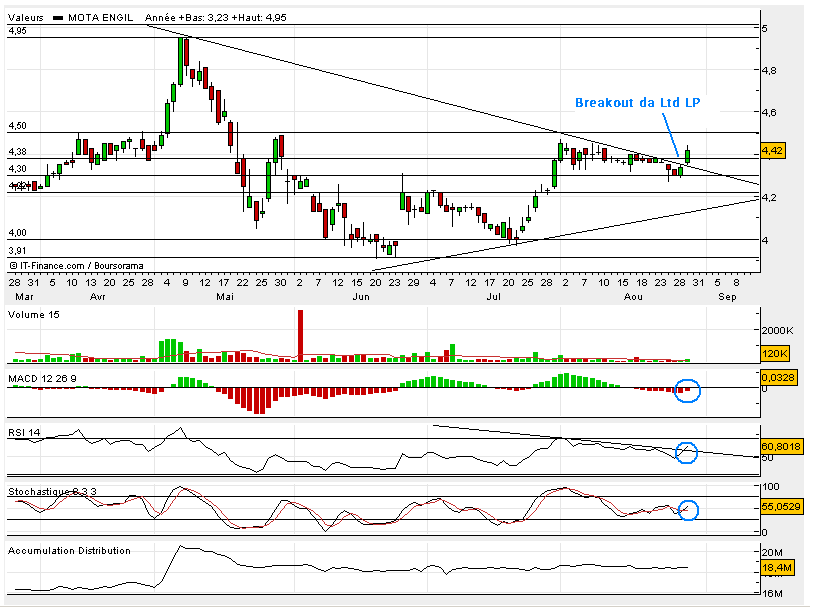Click the 'Accumulation Distribution' panel title
Viewport: 817px width, 607px height.
(x=69, y=551)
